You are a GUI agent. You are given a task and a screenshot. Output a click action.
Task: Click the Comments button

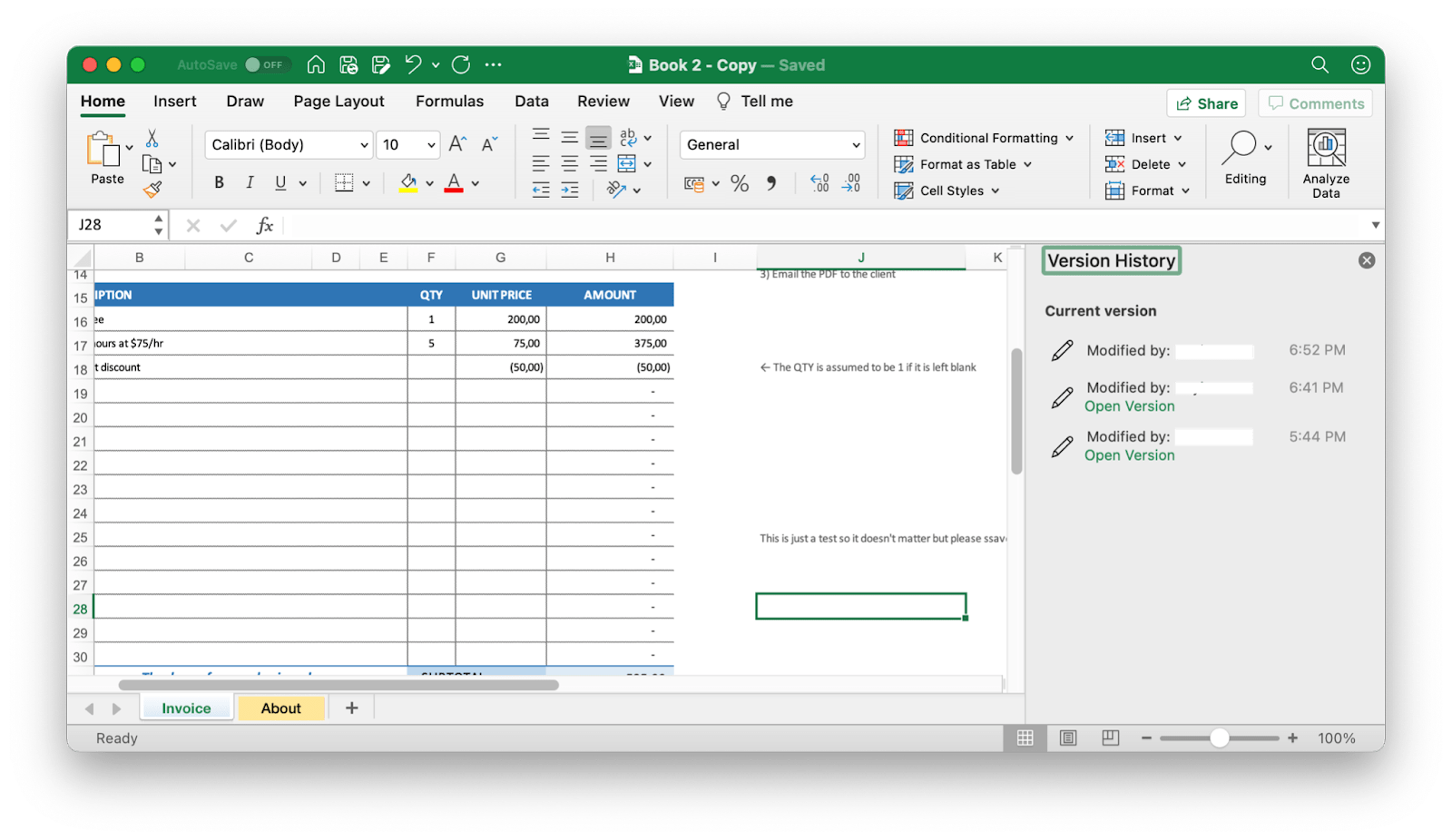tap(1315, 103)
